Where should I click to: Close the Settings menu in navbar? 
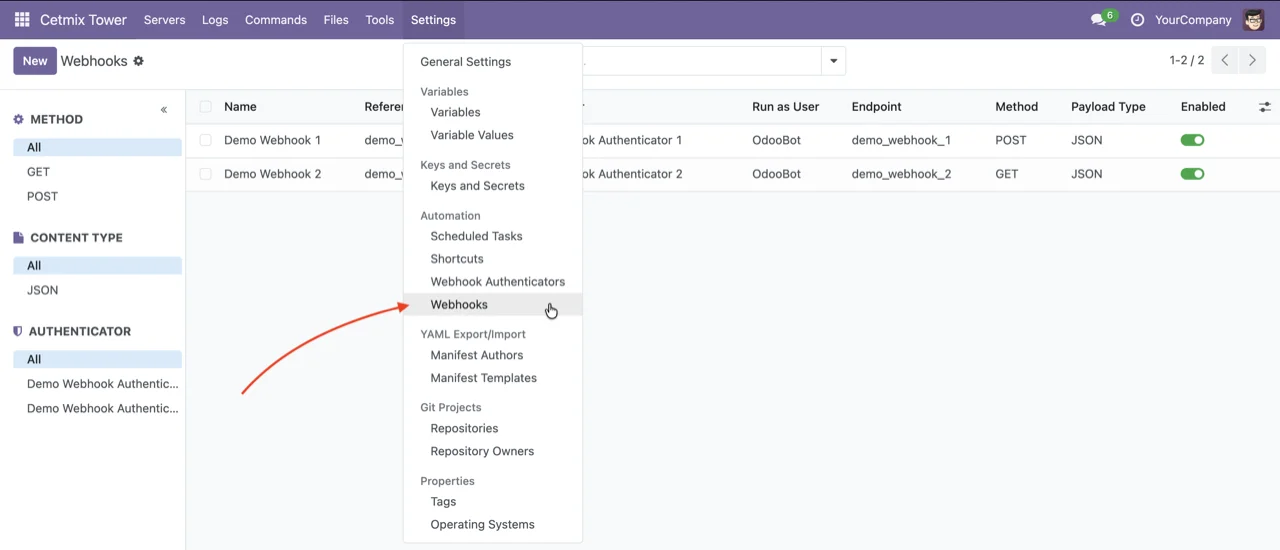[x=433, y=20]
